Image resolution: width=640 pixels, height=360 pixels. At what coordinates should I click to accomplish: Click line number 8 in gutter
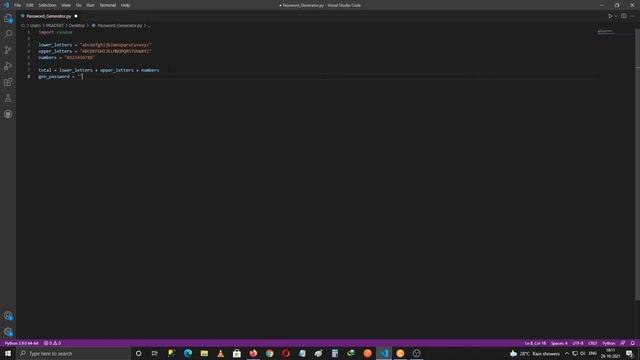[29, 77]
